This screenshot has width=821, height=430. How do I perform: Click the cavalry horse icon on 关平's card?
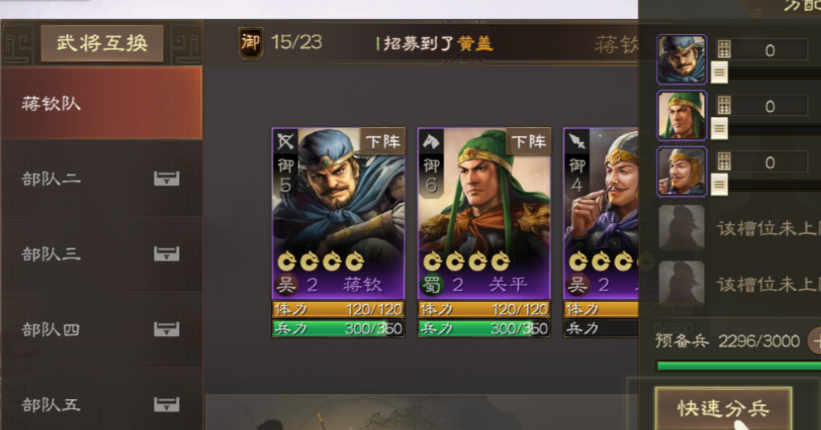pyautogui.click(x=431, y=141)
